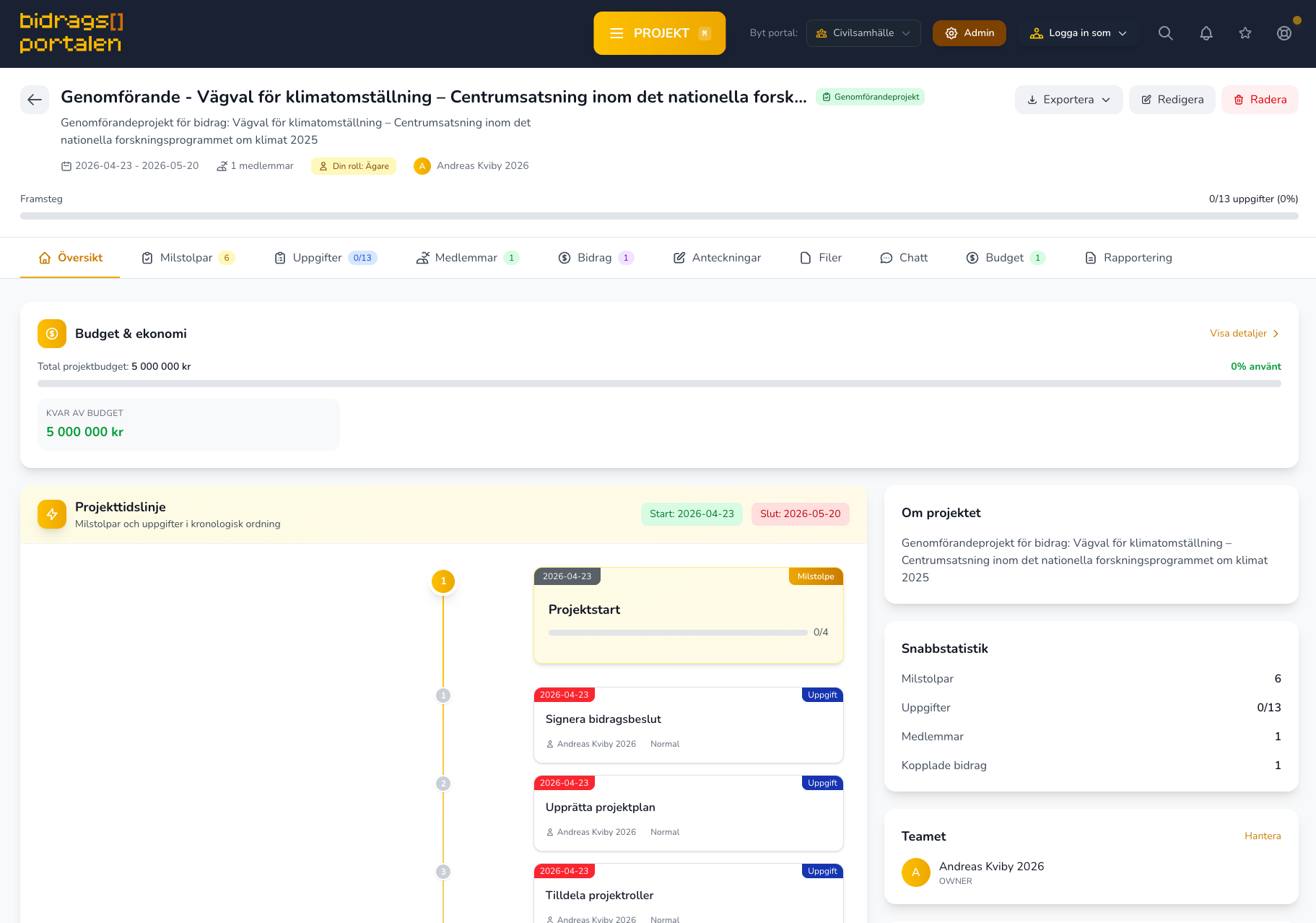The width and height of the screenshot is (1316, 923).
Task: Click the Rapportering tab document icon
Action: click(x=1091, y=258)
